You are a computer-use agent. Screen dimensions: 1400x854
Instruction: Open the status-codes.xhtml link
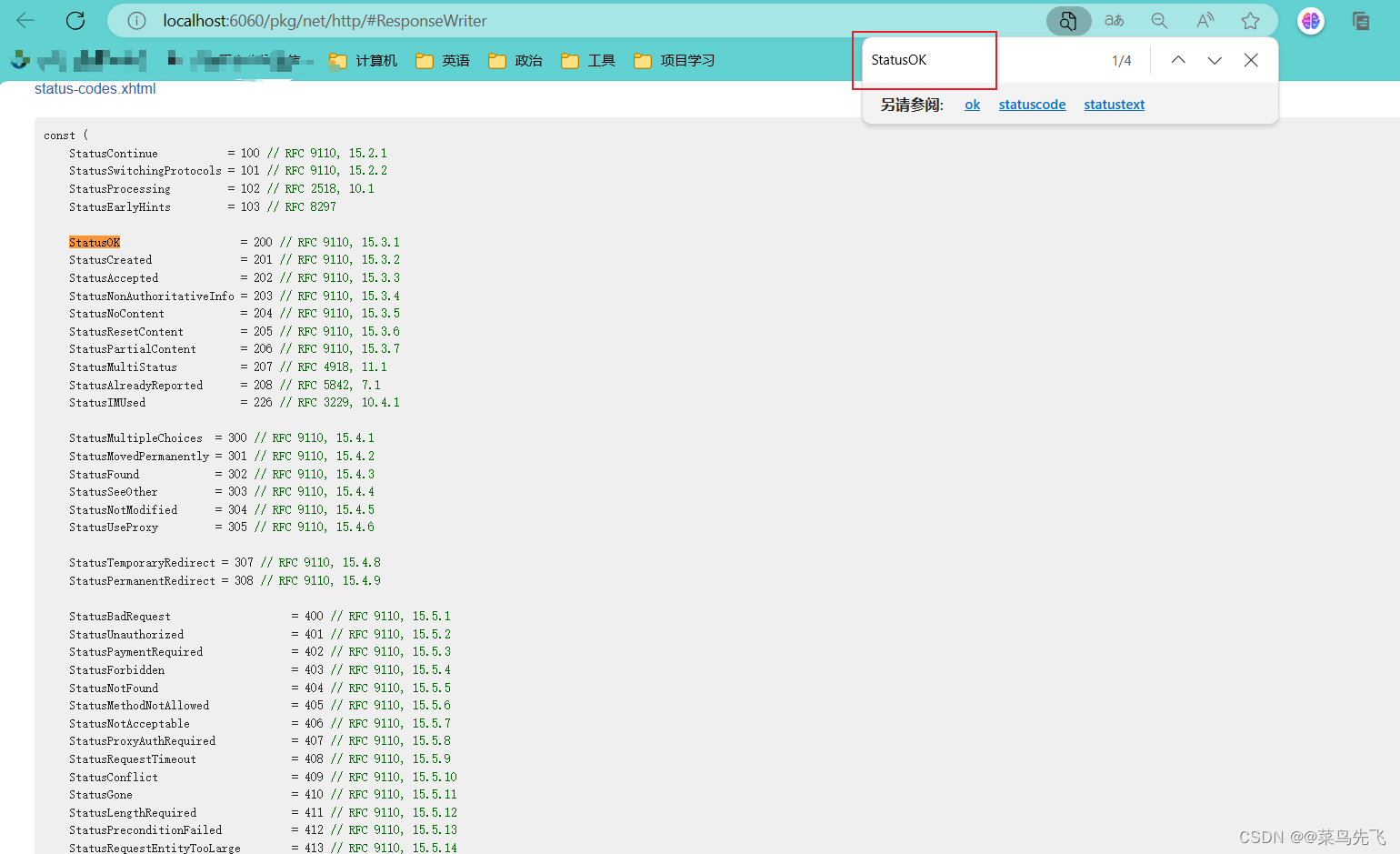pyautogui.click(x=95, y=88)
